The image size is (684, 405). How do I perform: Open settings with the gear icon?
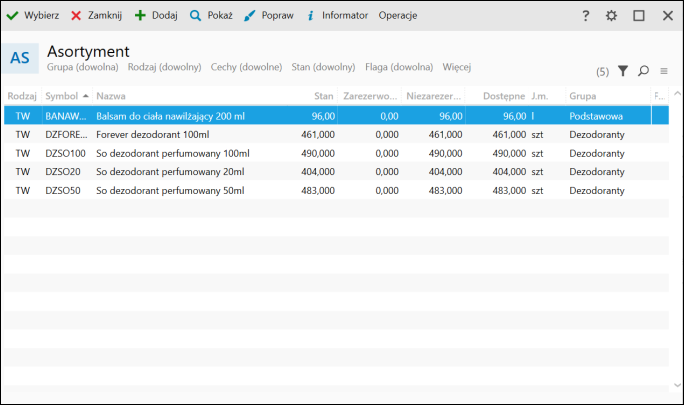tap(611, 16)
